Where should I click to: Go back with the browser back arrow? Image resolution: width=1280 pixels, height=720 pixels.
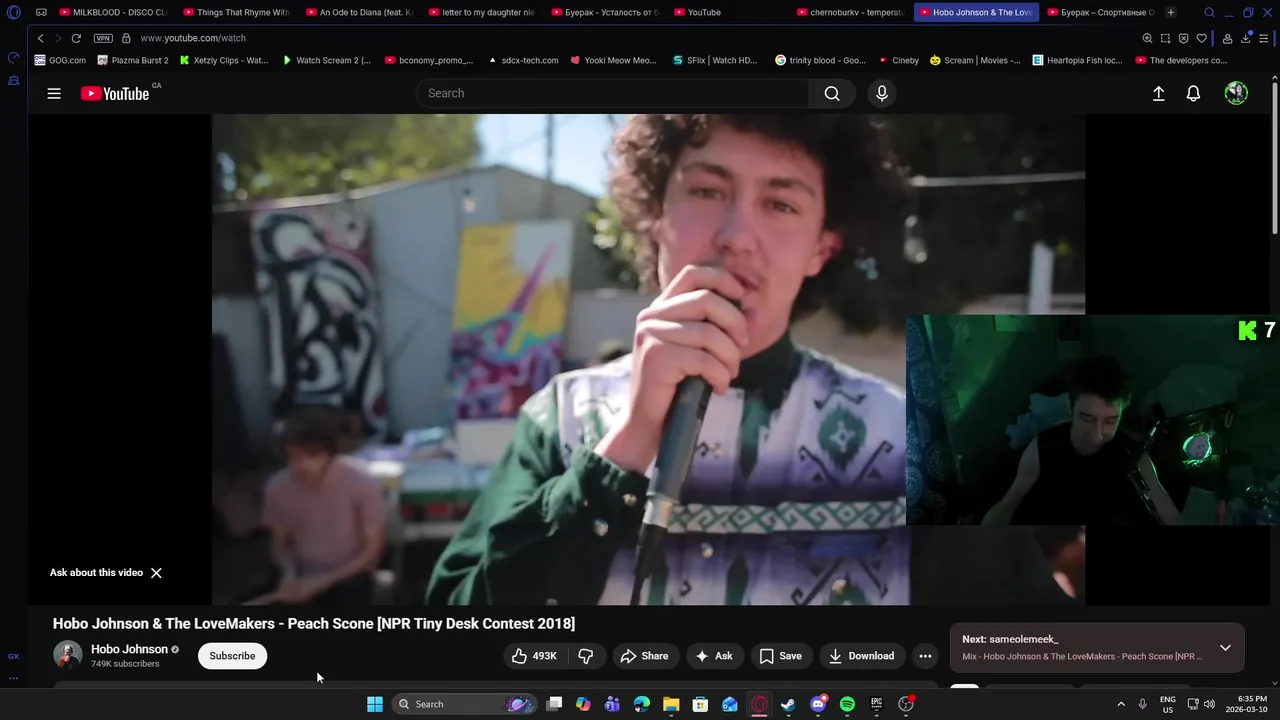tap(40, 38)
